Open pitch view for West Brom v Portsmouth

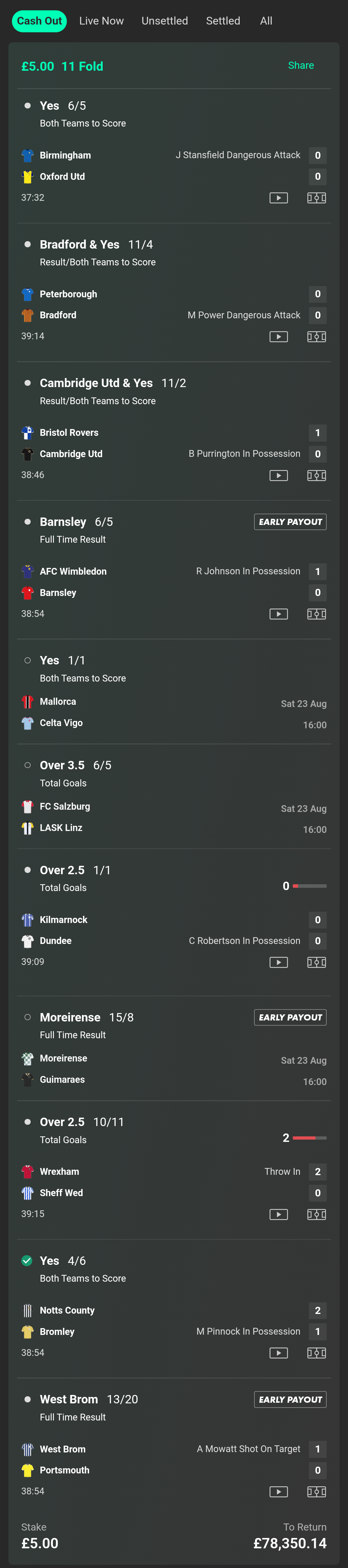pos(316,1492)
